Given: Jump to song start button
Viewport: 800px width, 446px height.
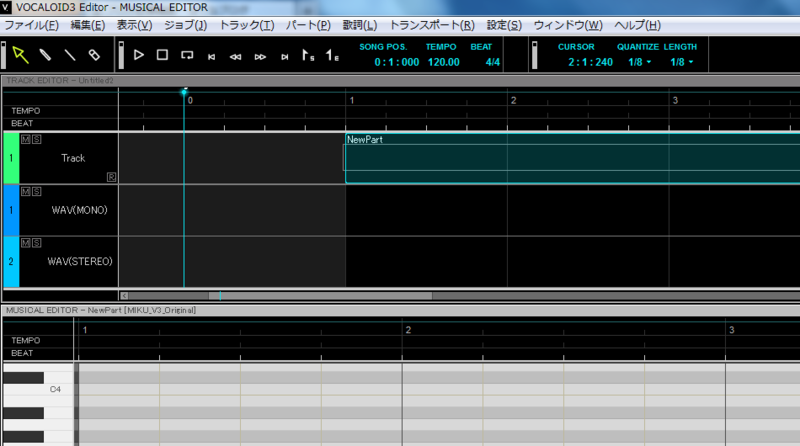Looking at the screenshot, I should click(211, 57).
